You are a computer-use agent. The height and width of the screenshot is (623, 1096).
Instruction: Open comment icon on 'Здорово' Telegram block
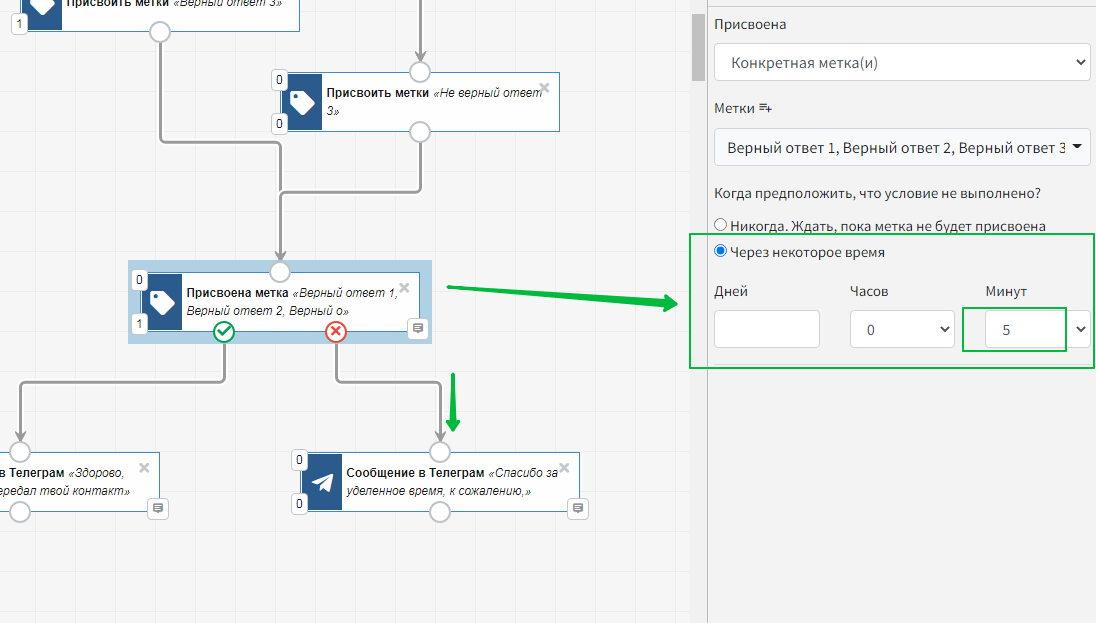158,509
